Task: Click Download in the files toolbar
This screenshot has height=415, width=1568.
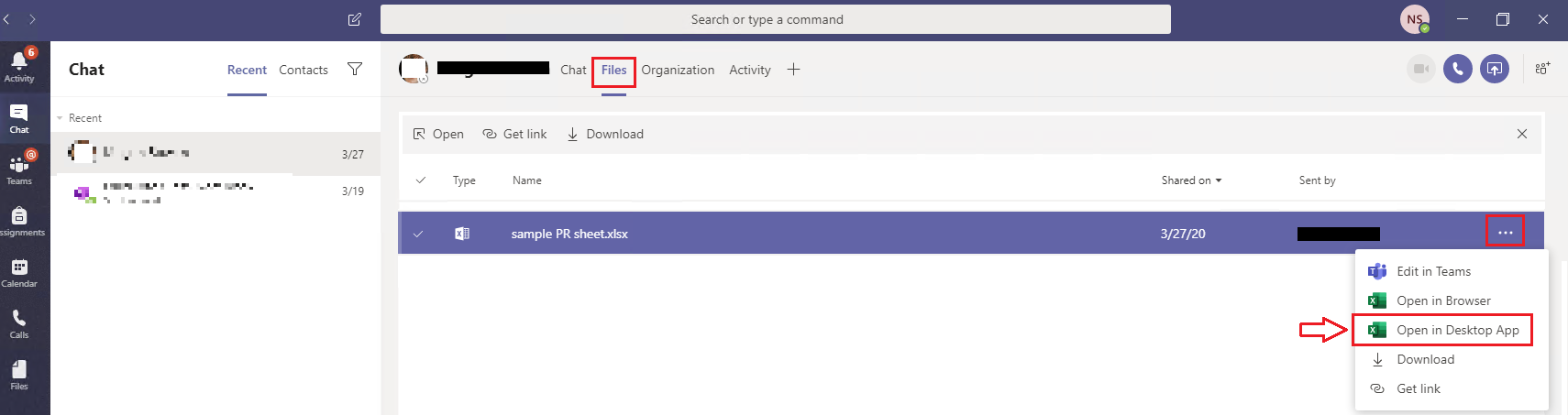Action: pyautogui.click(x=605, y=134)
